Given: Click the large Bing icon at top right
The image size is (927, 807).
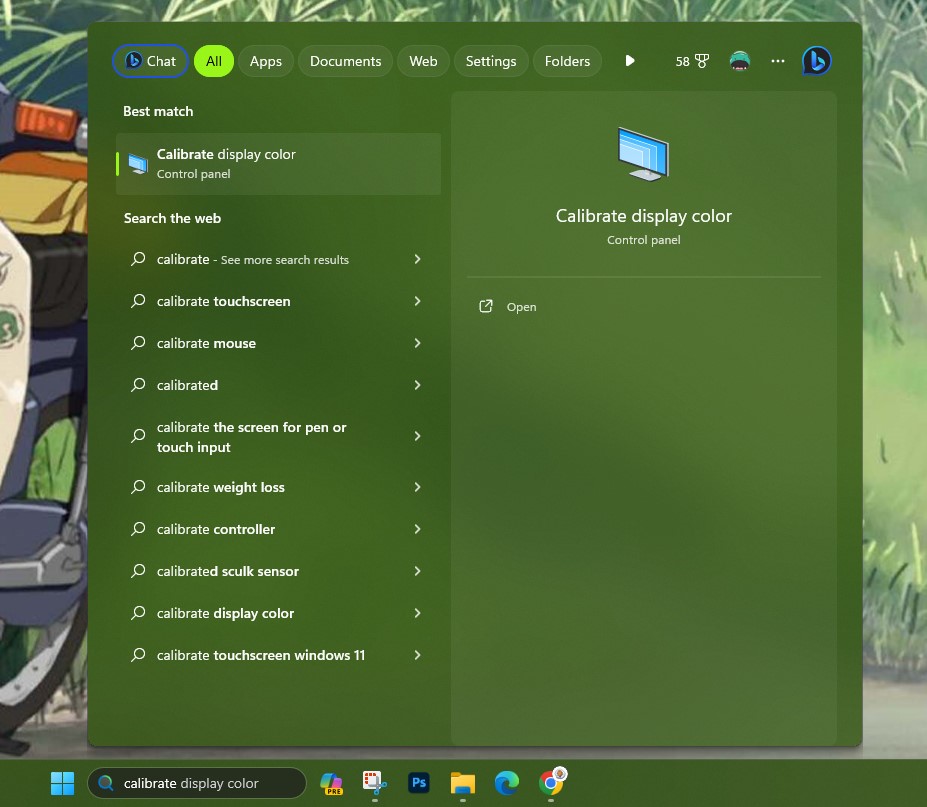Looking at the screenshot, I should pyautogui.click(x=816, y=61).
